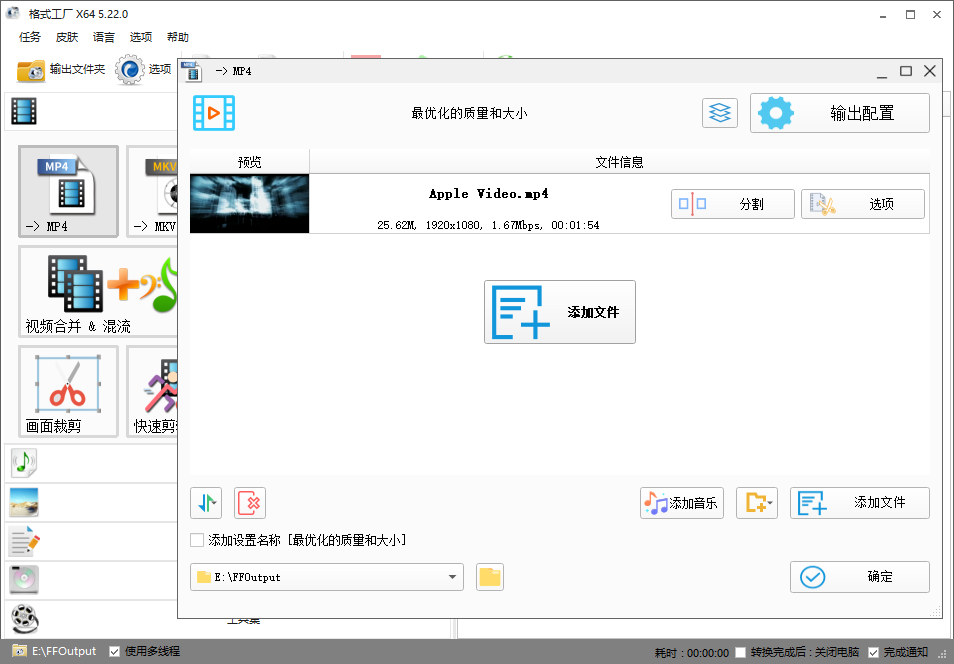Expand the video category film icon
This screenshot has width=954, height=664.
point(24,111)
